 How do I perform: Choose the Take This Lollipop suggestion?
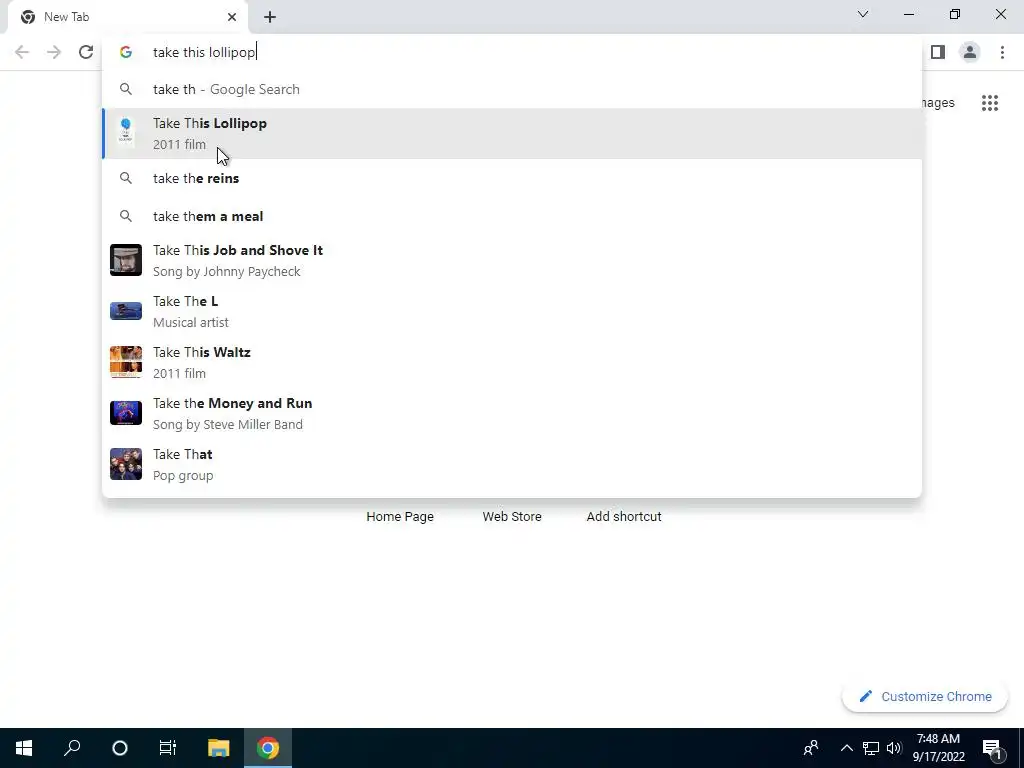click(x=512, y=134)
